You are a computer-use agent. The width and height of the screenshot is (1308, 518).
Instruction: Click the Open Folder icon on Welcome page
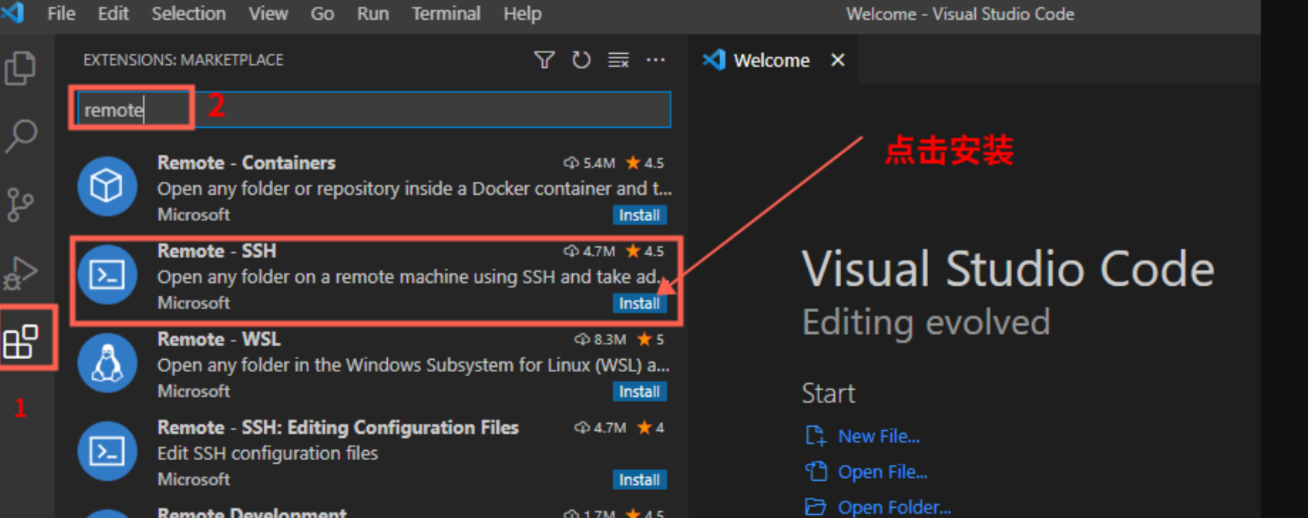click(x=816, y=507)
